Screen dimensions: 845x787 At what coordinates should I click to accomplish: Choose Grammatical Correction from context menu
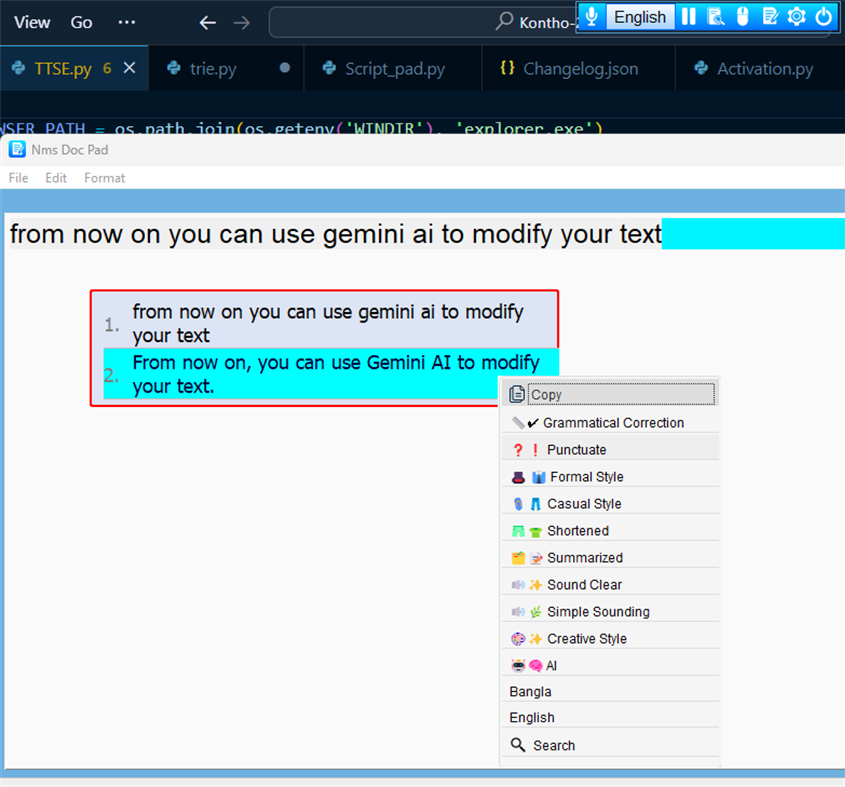tap(611, 423)
